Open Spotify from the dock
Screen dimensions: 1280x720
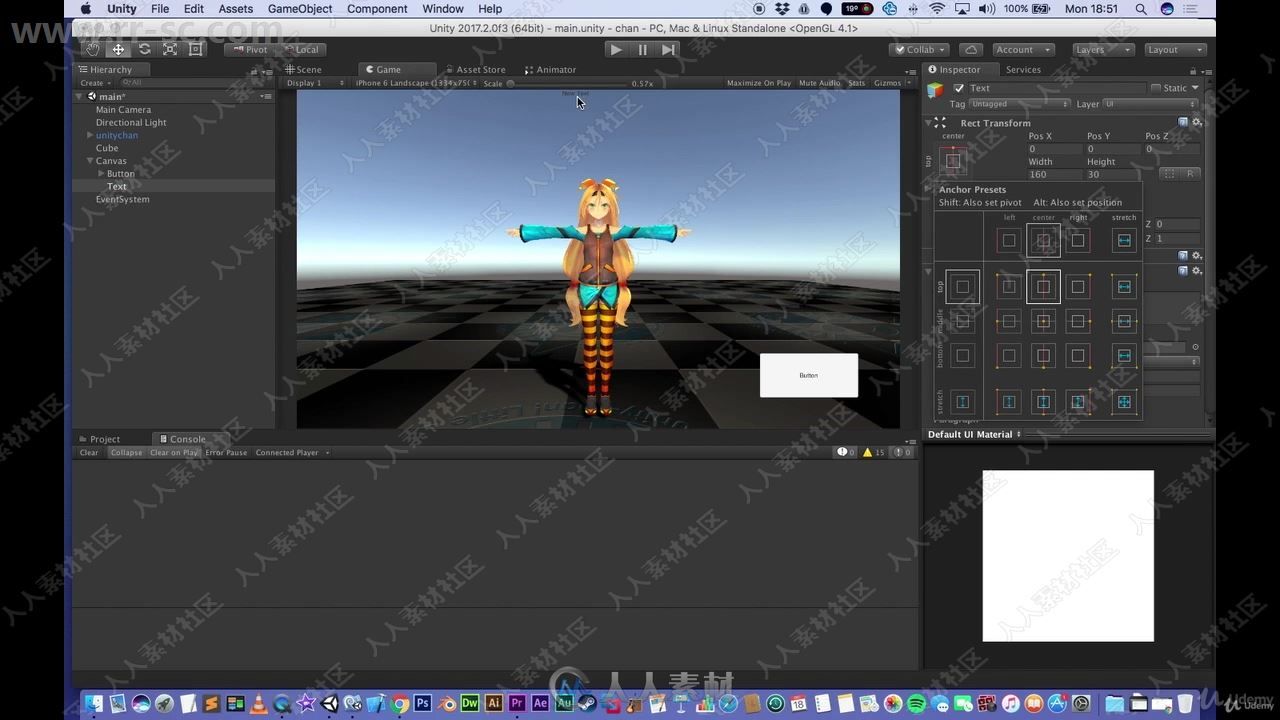[x=916, y=704]
